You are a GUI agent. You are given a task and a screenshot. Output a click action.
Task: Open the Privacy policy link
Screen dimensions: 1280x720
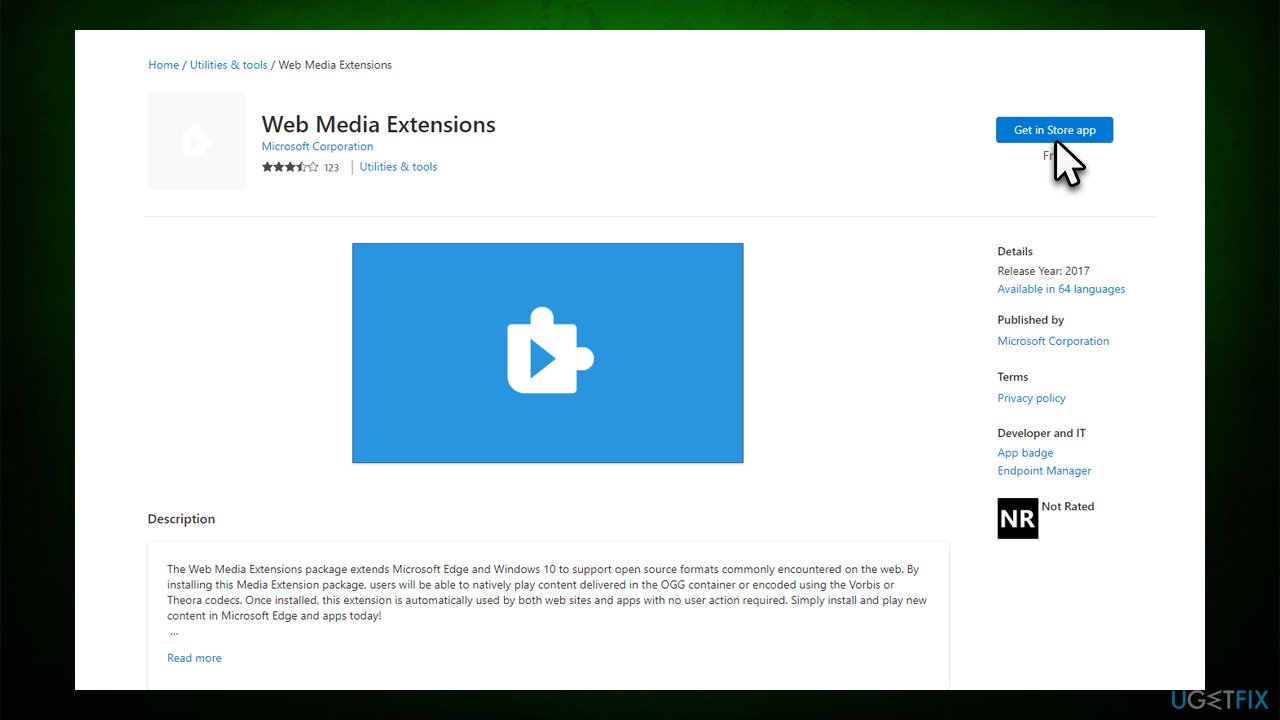click(x=1031, y=397)
